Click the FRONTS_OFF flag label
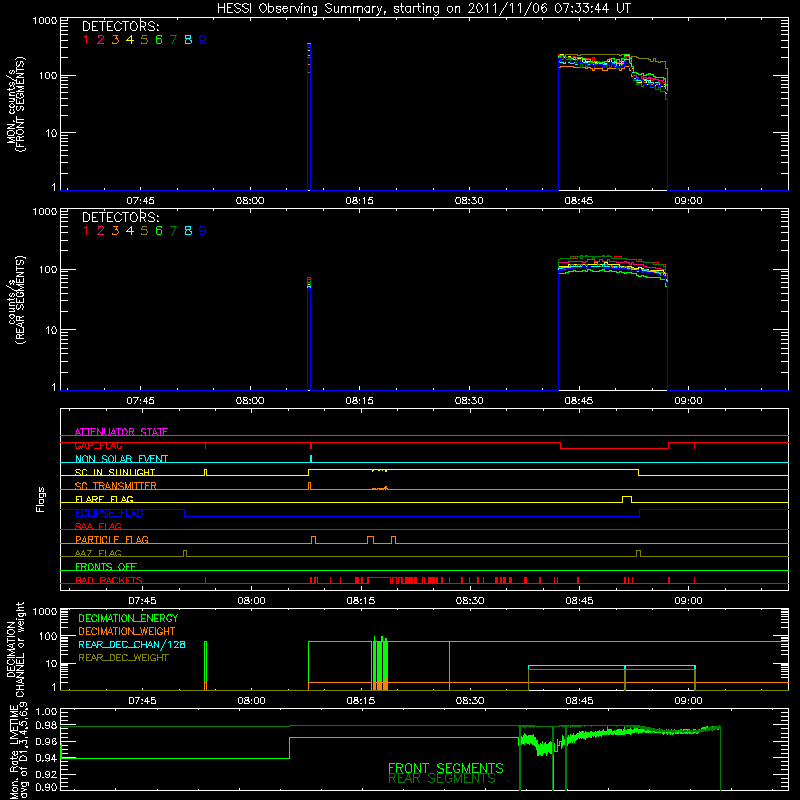The image size is (800, 800). click(x=106, y=567)
